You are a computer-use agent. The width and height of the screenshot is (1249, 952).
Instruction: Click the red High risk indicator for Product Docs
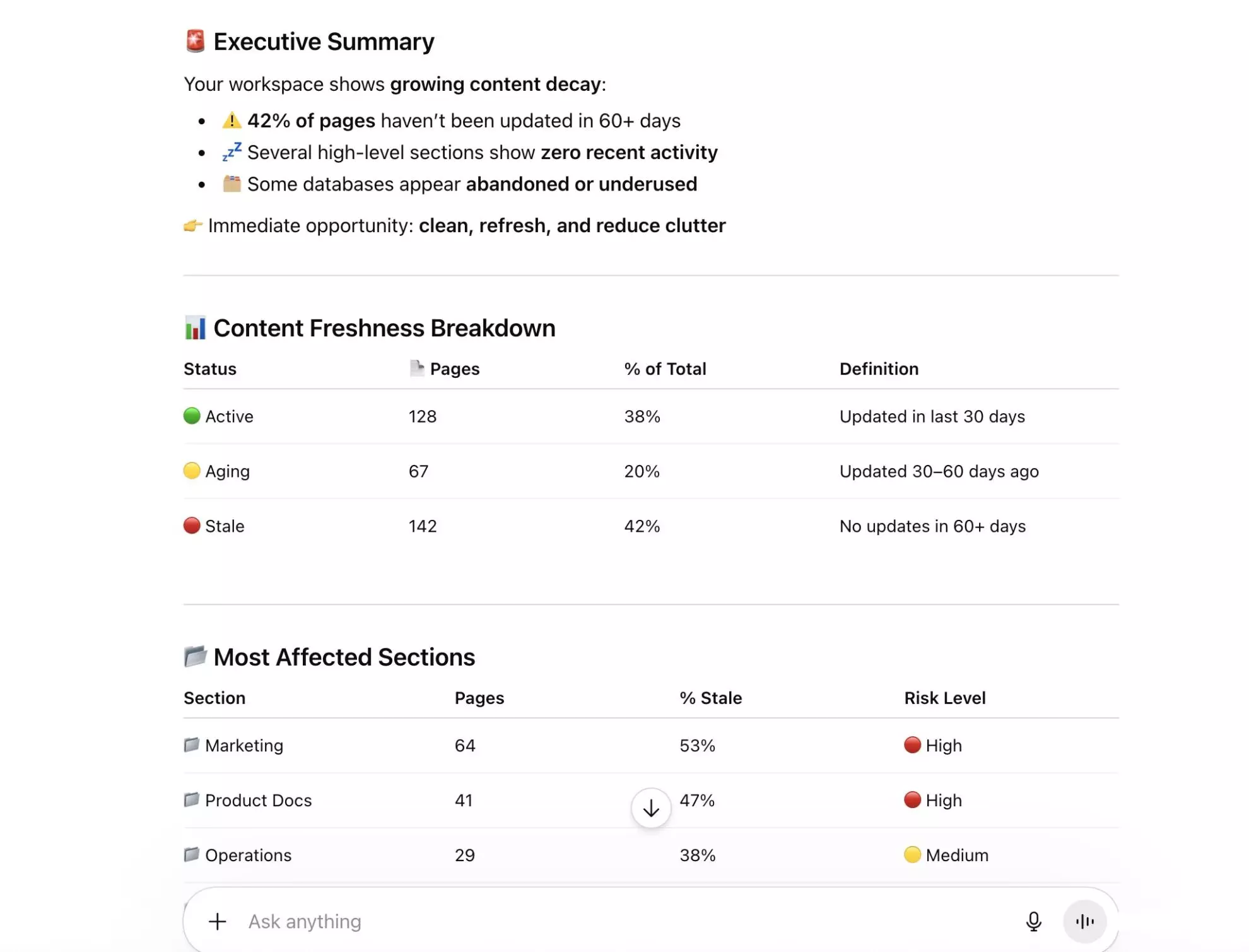click(912, 800)
